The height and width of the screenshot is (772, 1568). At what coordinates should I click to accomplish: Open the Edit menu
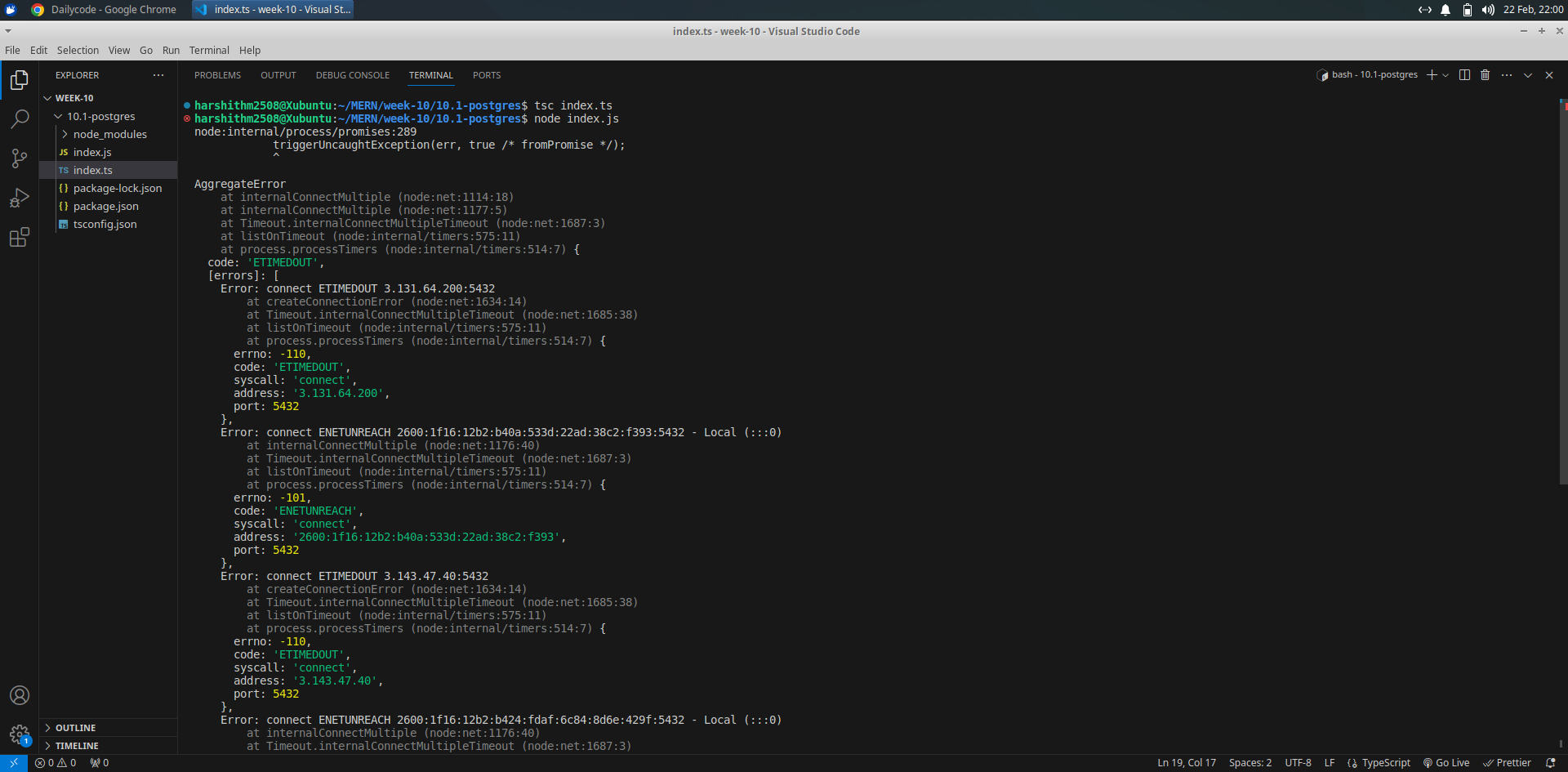pyautogui.click(x=38, y=51)
